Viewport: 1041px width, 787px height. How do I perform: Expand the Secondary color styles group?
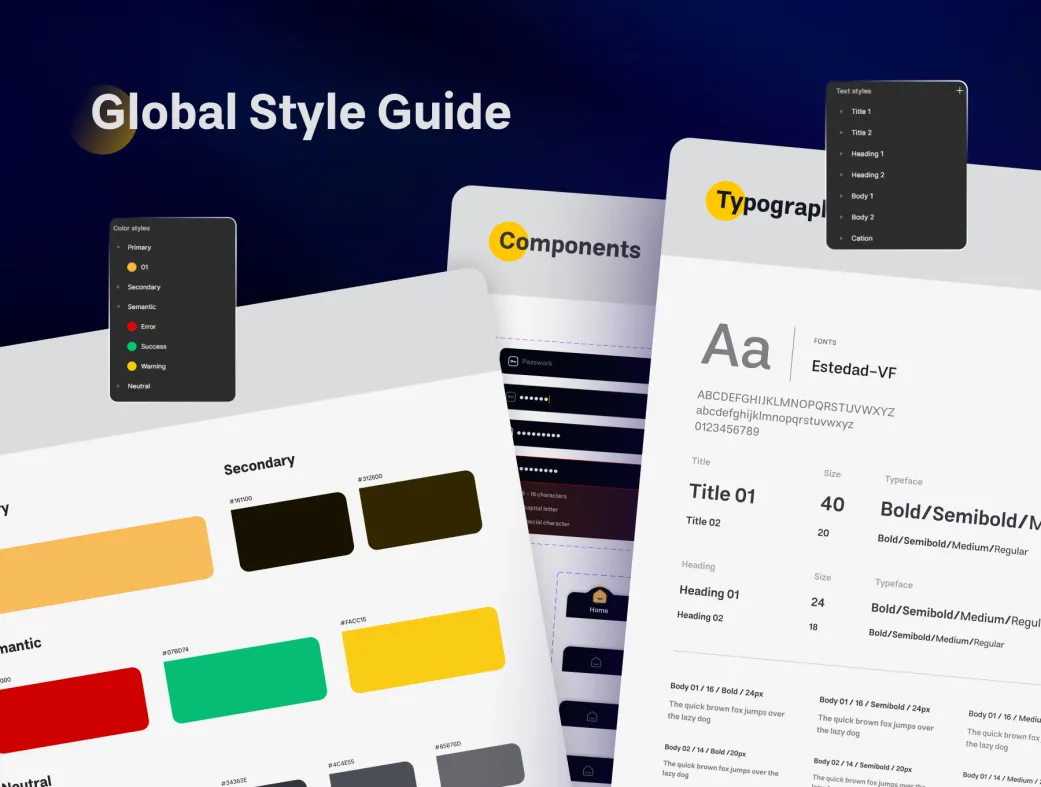click(118, 287)
